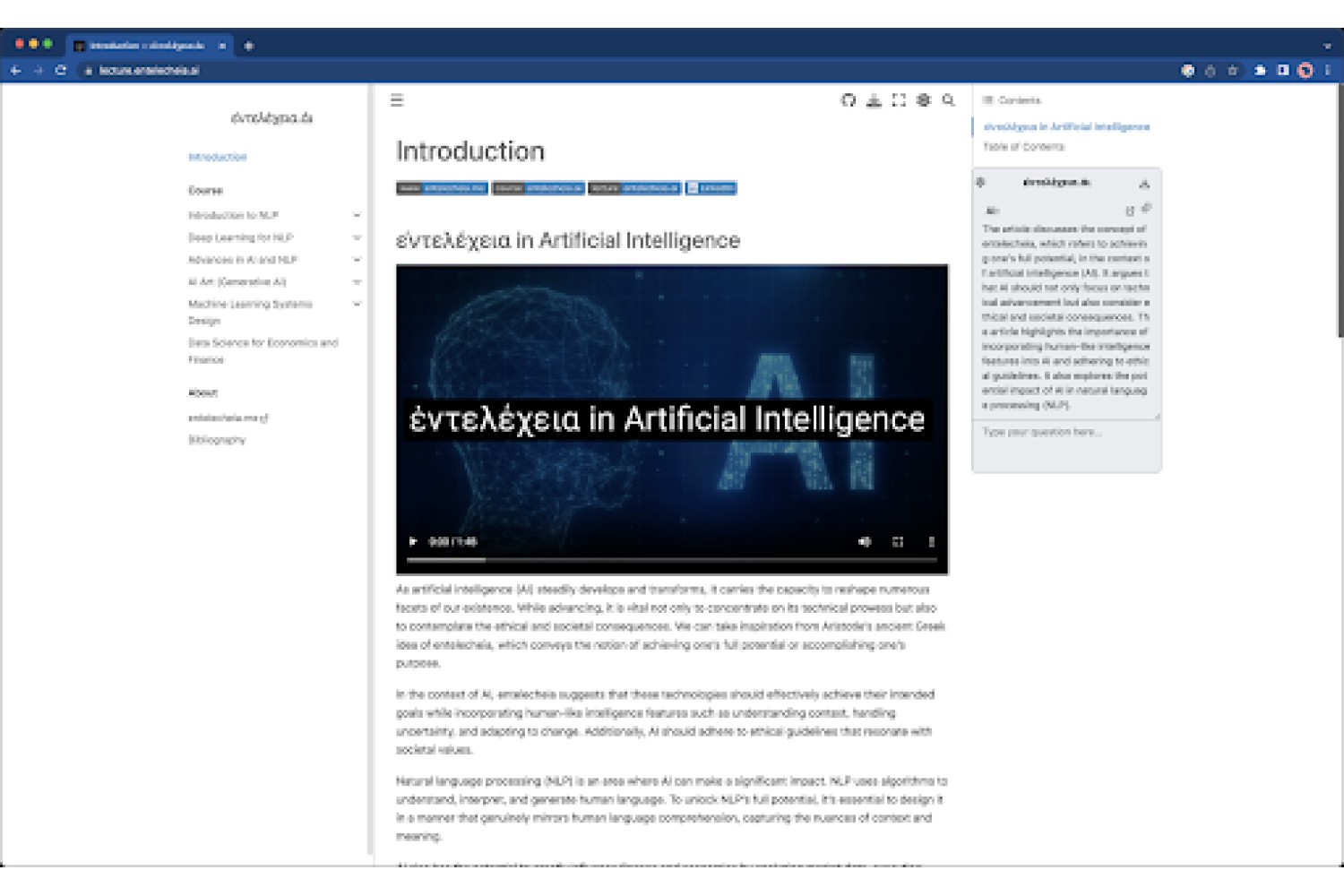This screenshot has width=1344, height=896.
Task: Open the video more-options menu
Action: (x=931, y=541)
